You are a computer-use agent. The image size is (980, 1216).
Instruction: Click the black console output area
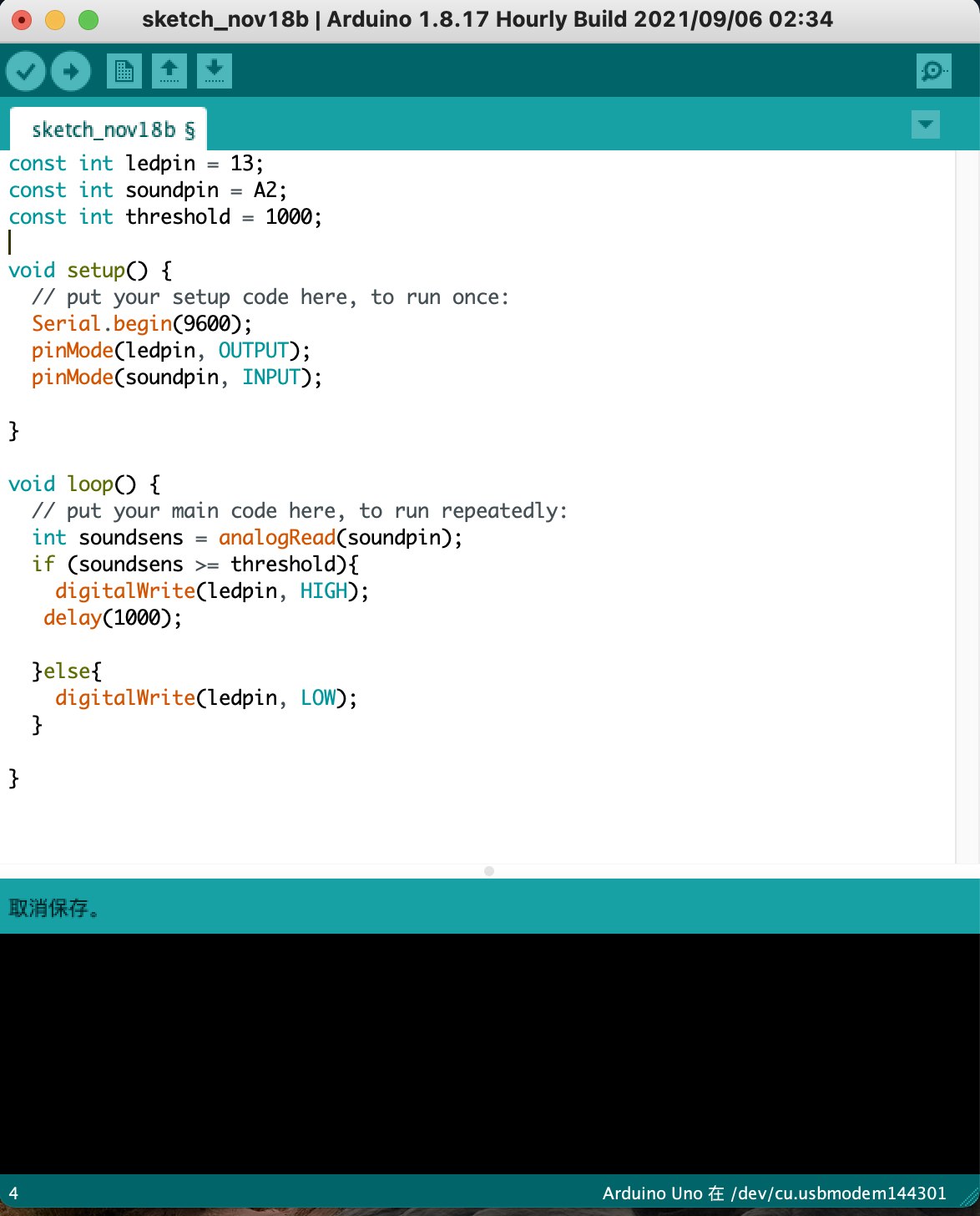tap(490, 1054)
